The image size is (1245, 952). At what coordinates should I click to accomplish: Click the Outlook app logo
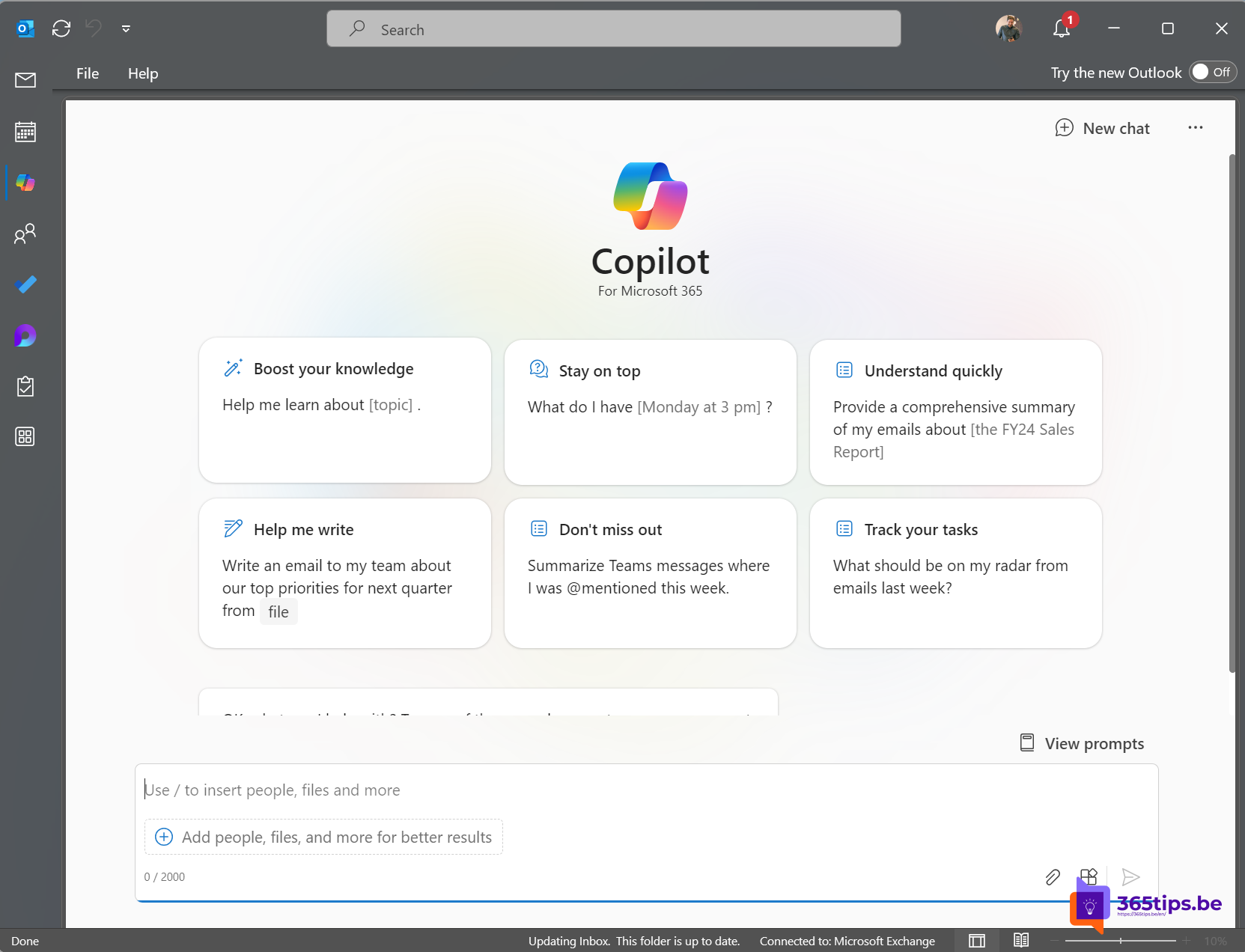(x=25, y=28)
